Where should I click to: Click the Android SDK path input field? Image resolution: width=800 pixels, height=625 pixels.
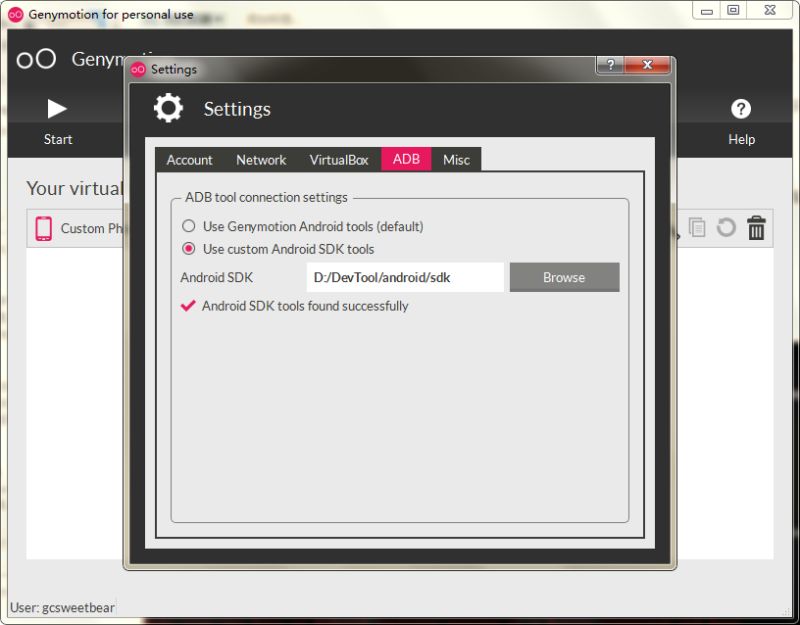coord(405,277)
